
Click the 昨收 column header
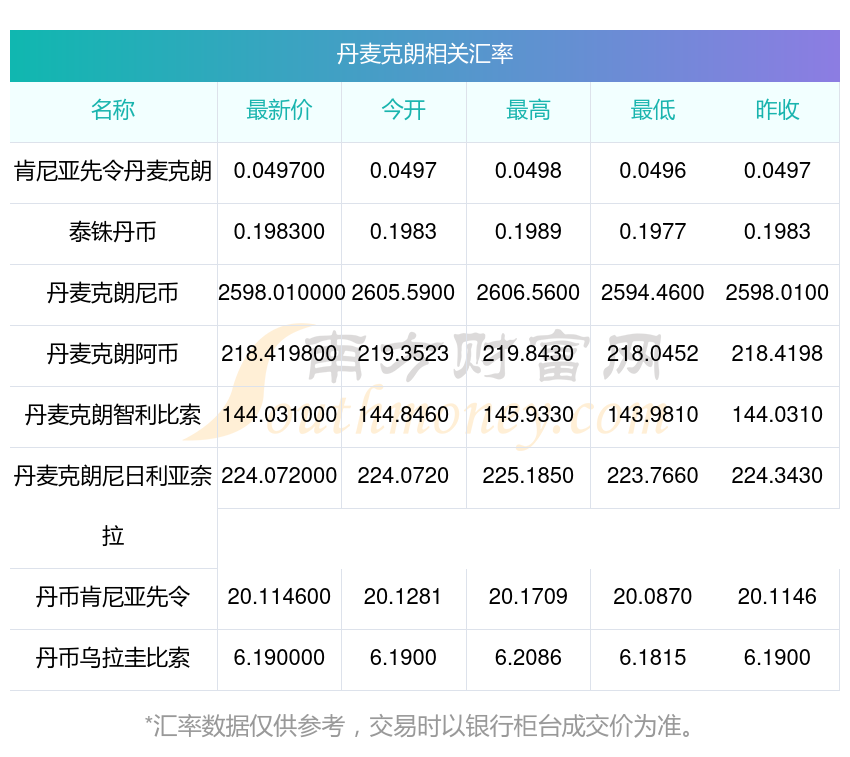point(777,110)
